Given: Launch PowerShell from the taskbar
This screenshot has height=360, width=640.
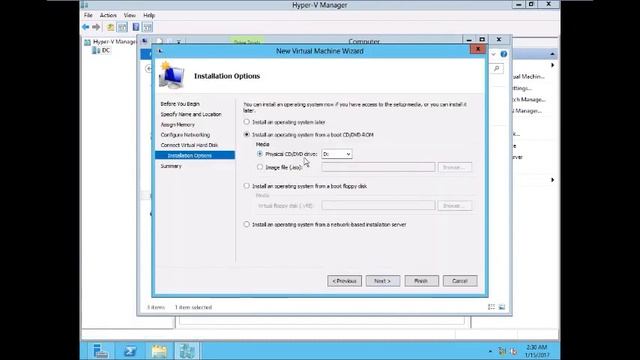Looking at the screenshot, I should pyautogui.click(x=130, y=351).
